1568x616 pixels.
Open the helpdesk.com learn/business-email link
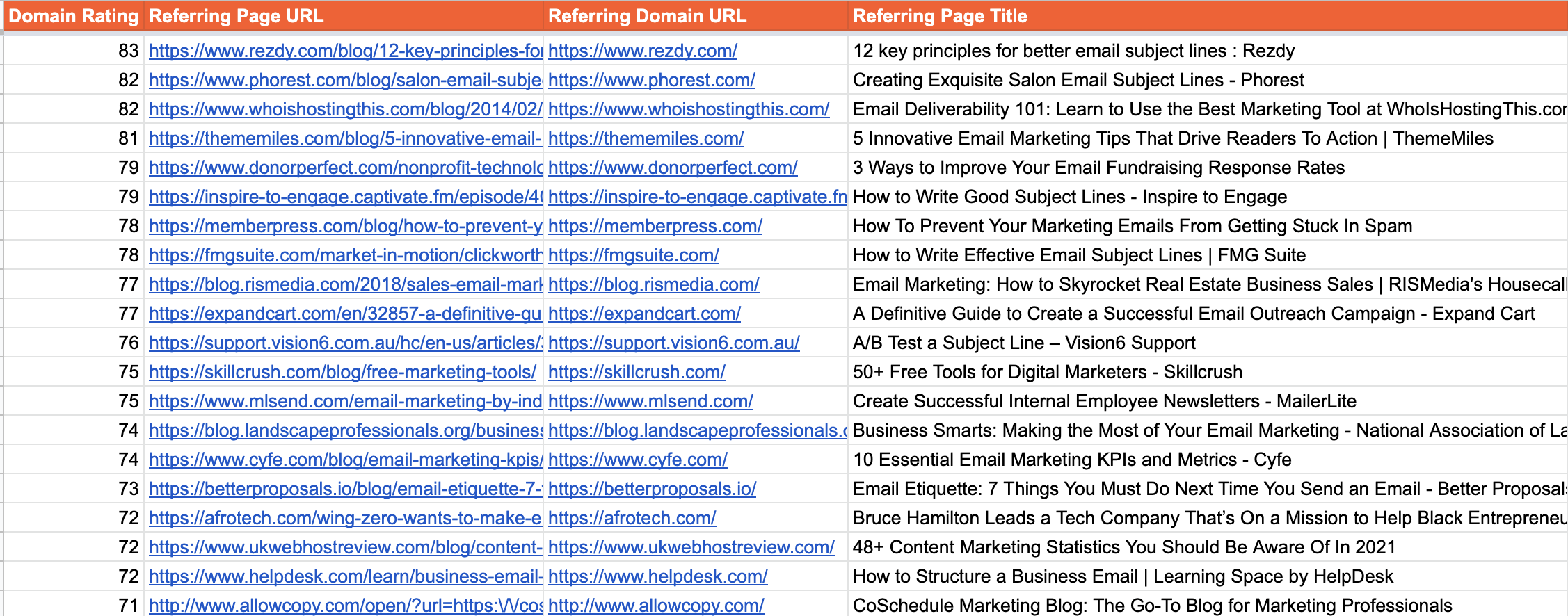coord(345,576)
